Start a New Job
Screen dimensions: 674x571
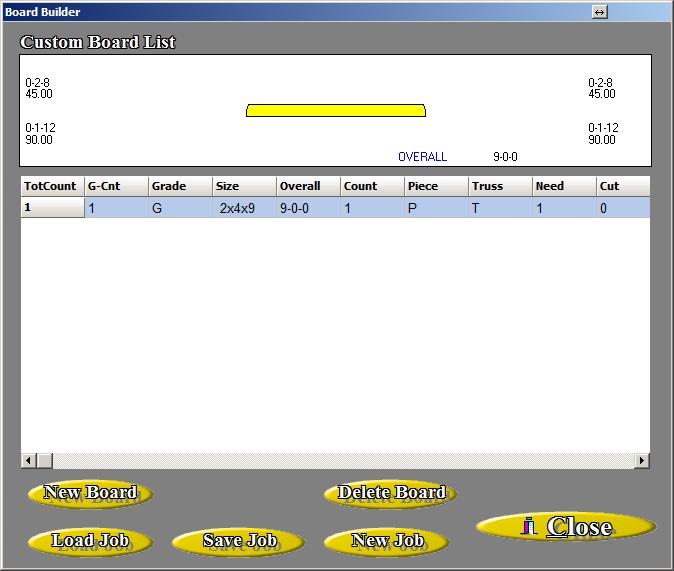(x=388, y=541)
